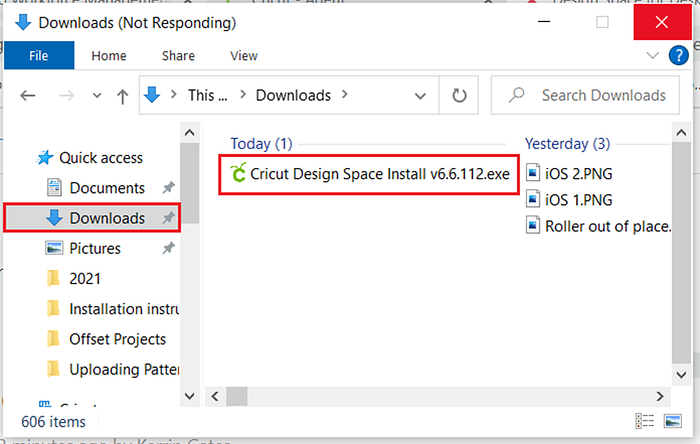This screenshot has height=444, width=700.
Task: Click the Search Downloads field
Action: click(x=585, y=95)
